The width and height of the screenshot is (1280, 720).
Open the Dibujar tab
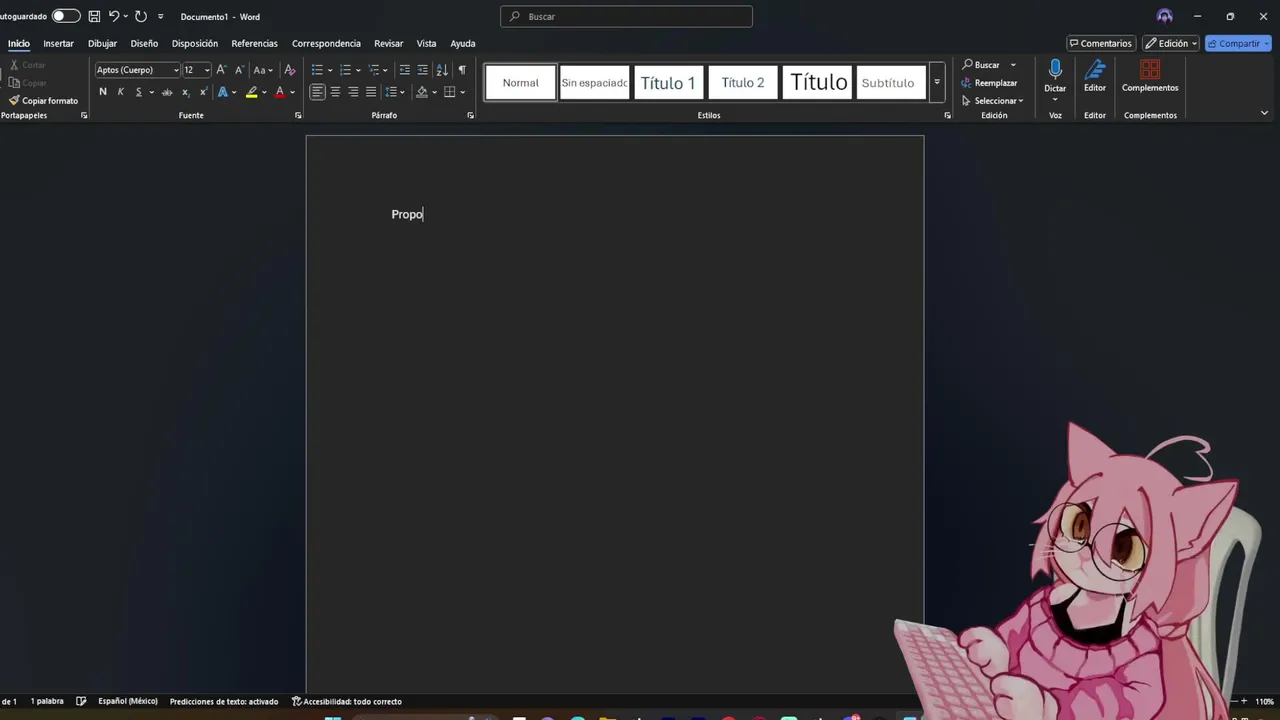[x=102, y=43]
